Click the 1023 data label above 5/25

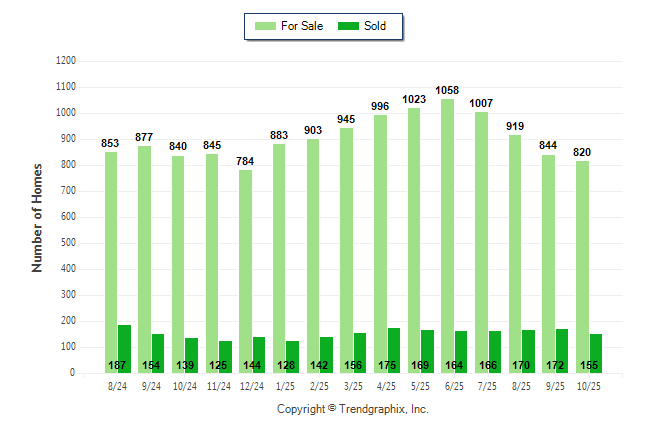[414, 99]
